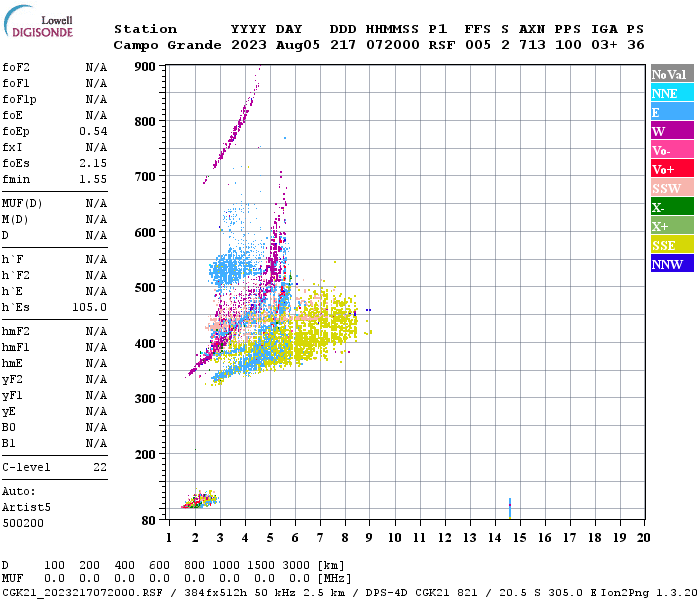Image resolution: width=700 pixels, height=600 pixels.
Task: Click the yF2 parameter label
Action: coord(12,380)
